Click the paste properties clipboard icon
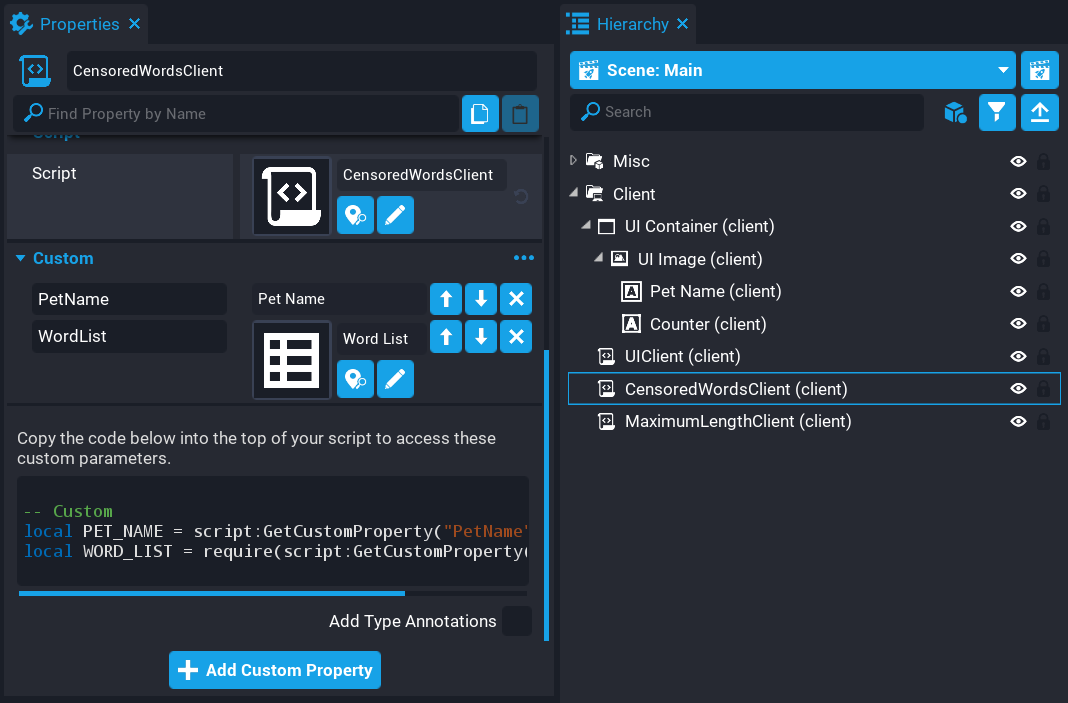 pyautogui.click(x=519, y=114)
